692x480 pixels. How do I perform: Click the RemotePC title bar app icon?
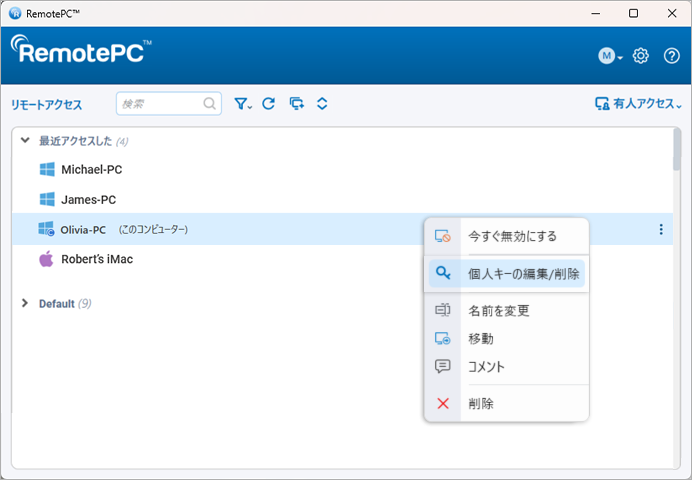pyautogui.click(x=15, y=13)
